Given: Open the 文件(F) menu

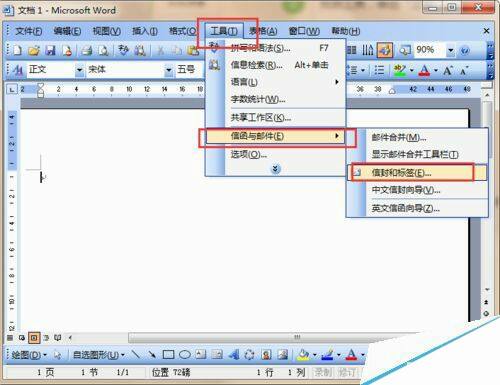Looking at the screenshot, I should pos(28,31).
